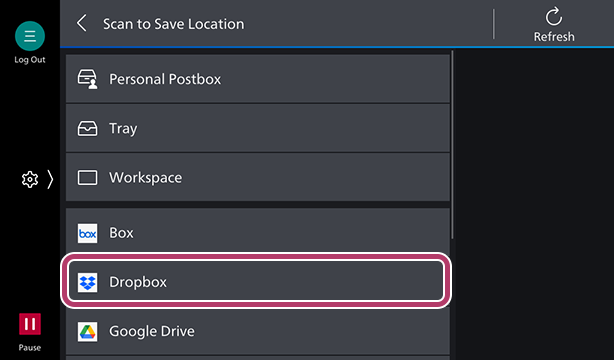This screenshot has width=614, height=360.
Task: Tap the red Pause button icon
Action: tap(30, 324)
